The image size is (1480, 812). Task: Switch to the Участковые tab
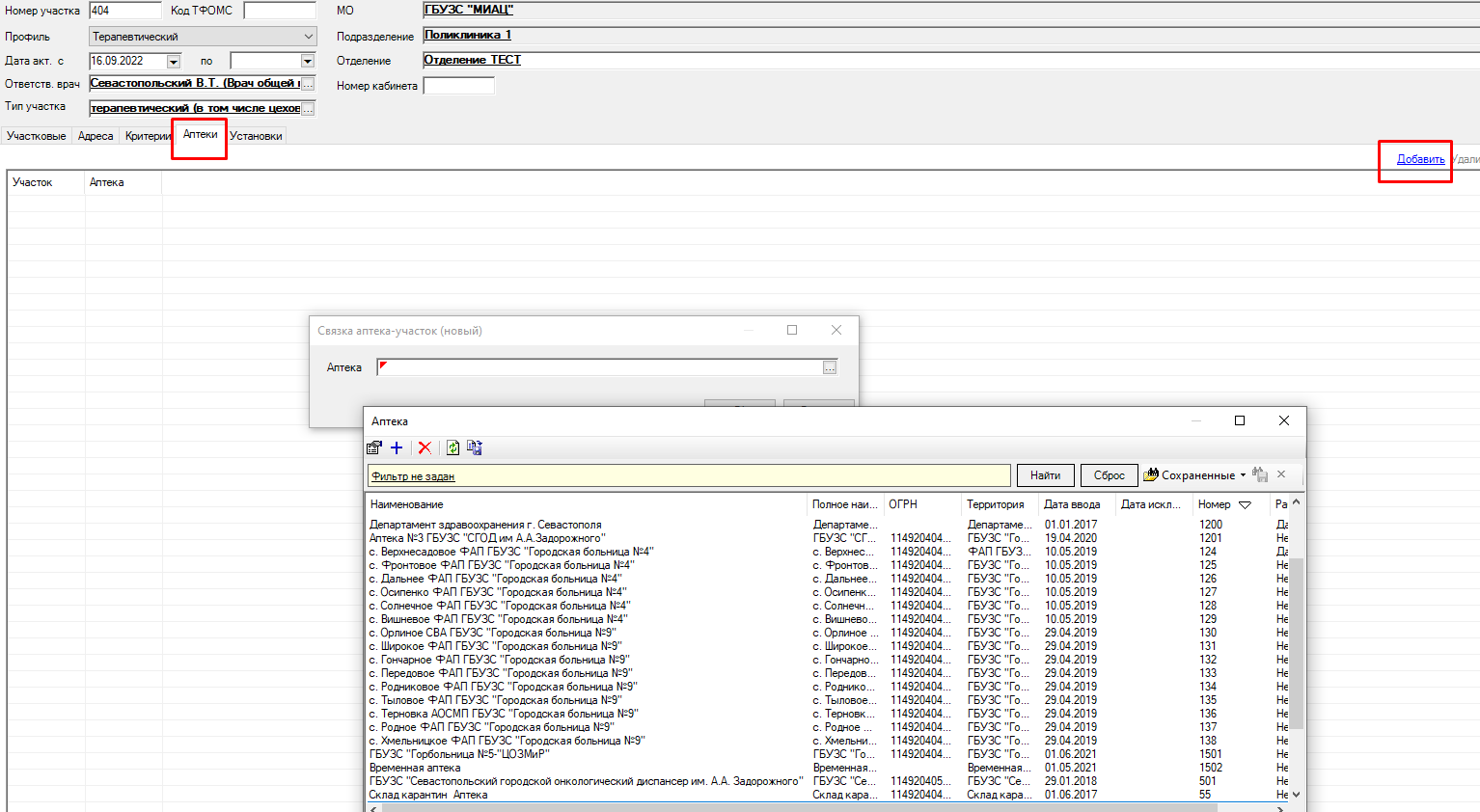37,136
